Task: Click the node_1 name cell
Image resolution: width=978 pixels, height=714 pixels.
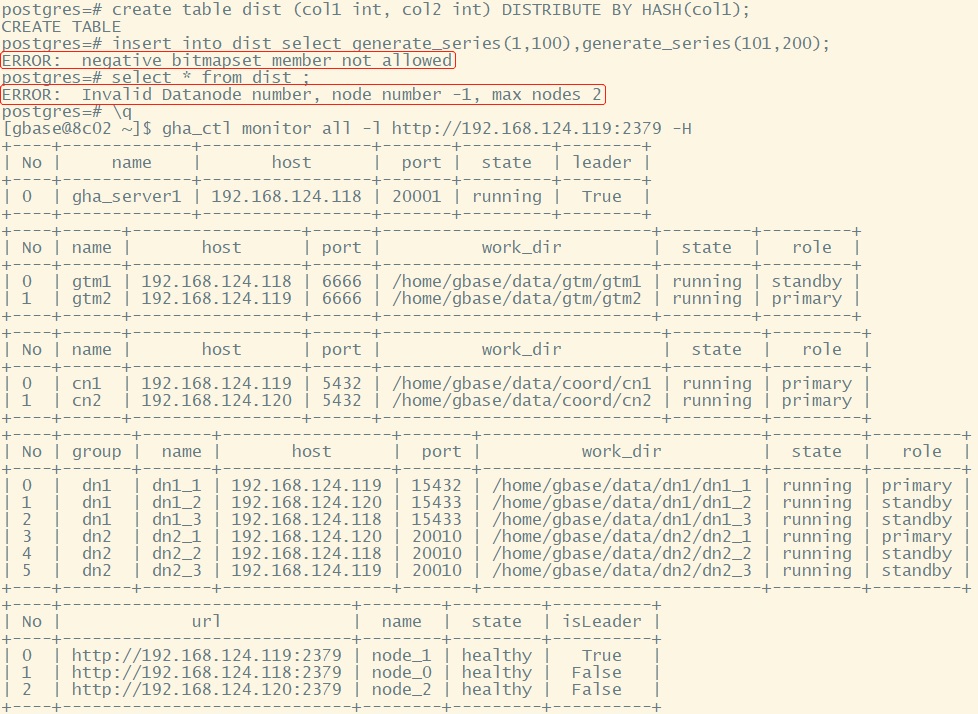Action: (x=401, y=656)
